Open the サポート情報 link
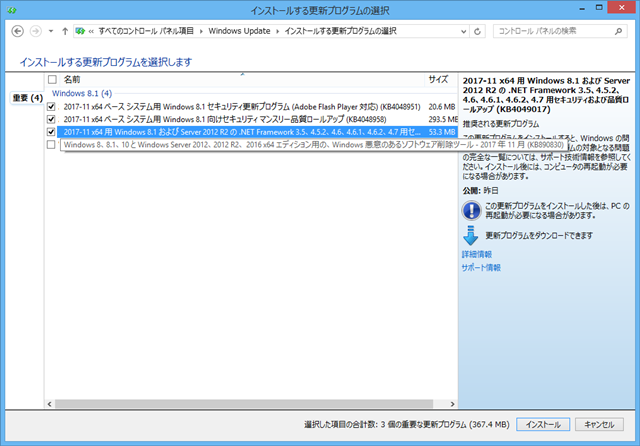This screenshot has width=640, height=446. 481,268
